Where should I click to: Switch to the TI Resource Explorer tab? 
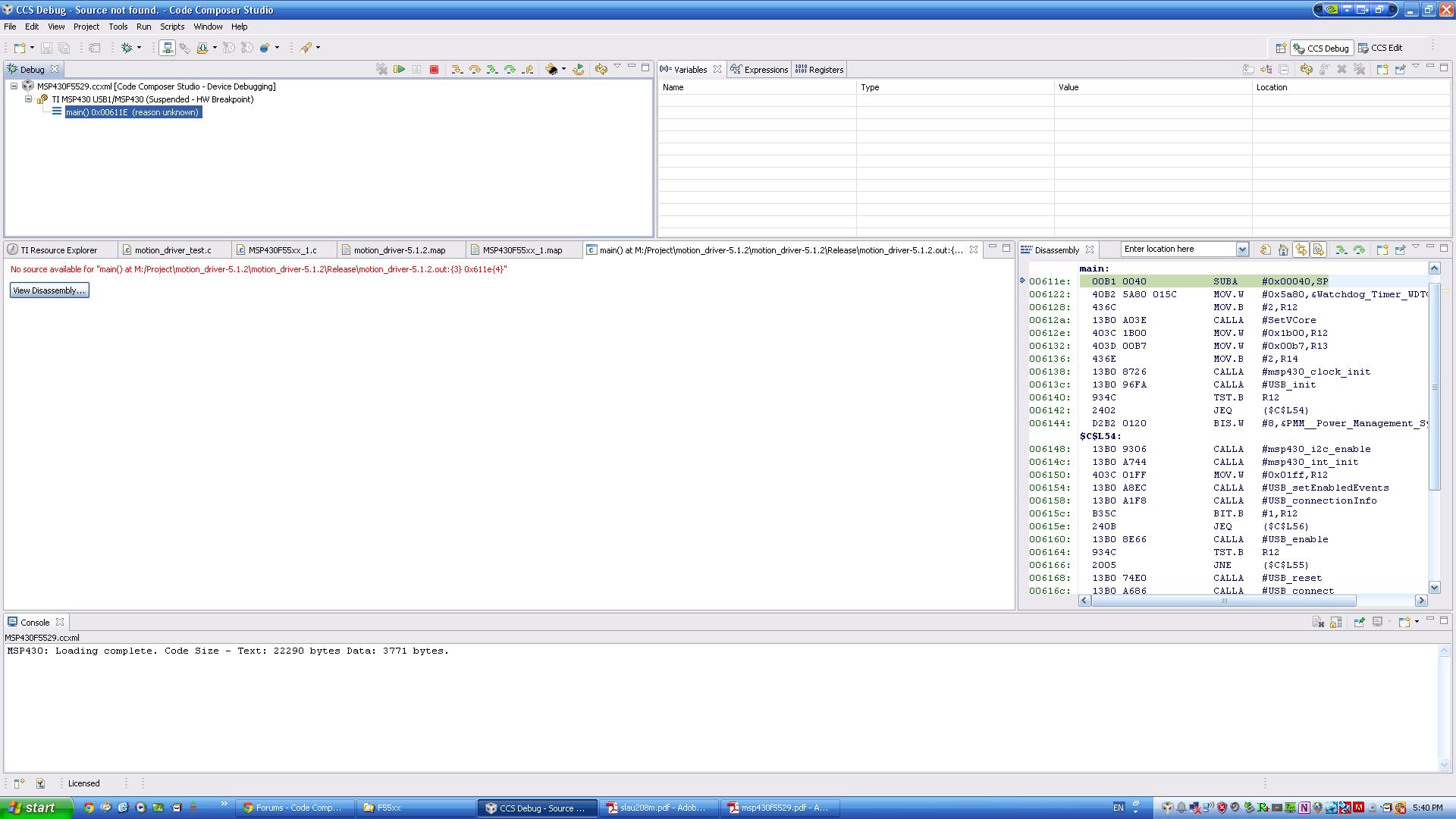pos(59,250)
